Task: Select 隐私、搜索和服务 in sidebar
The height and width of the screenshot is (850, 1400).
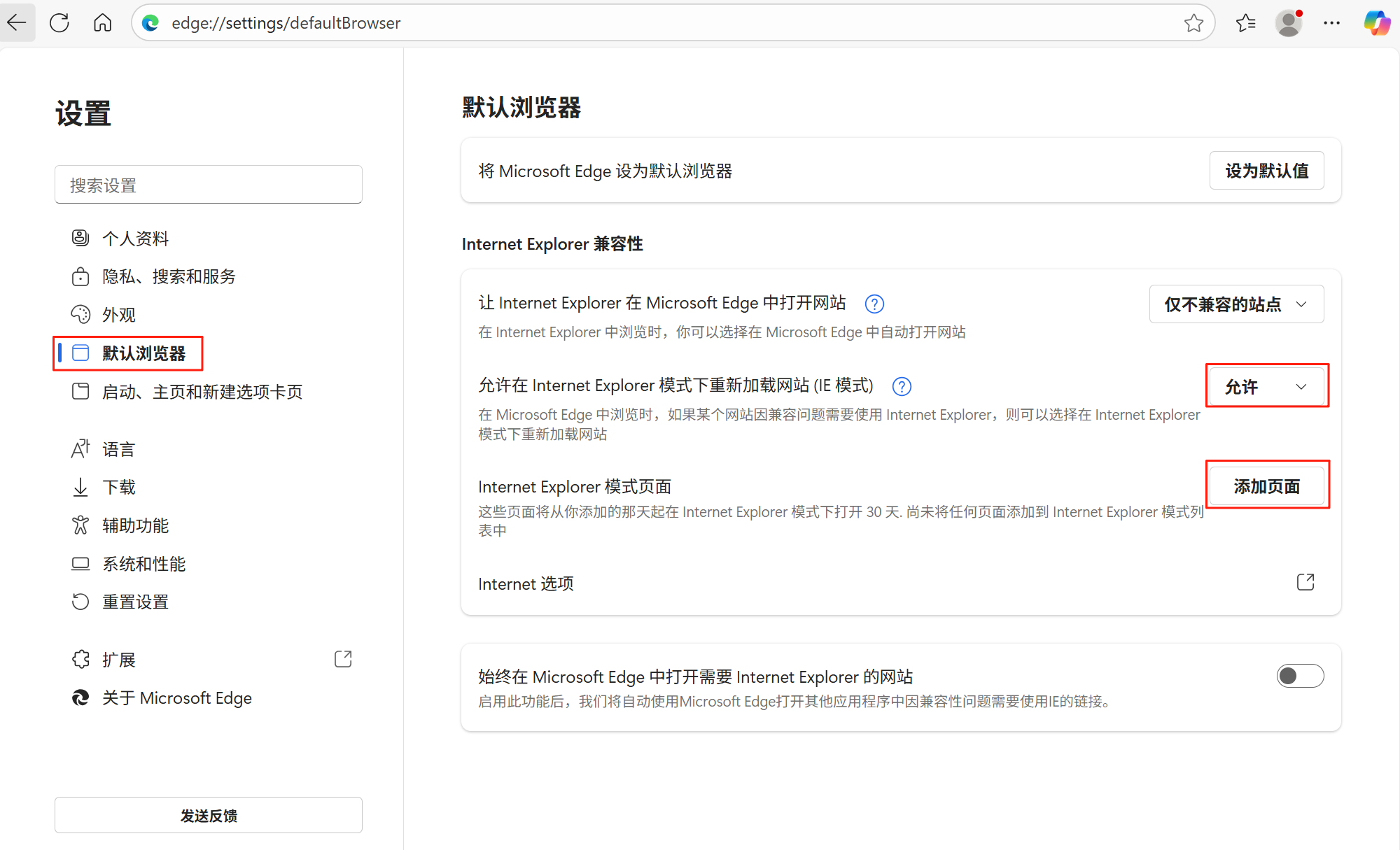Action: click(x=168, y=277)
